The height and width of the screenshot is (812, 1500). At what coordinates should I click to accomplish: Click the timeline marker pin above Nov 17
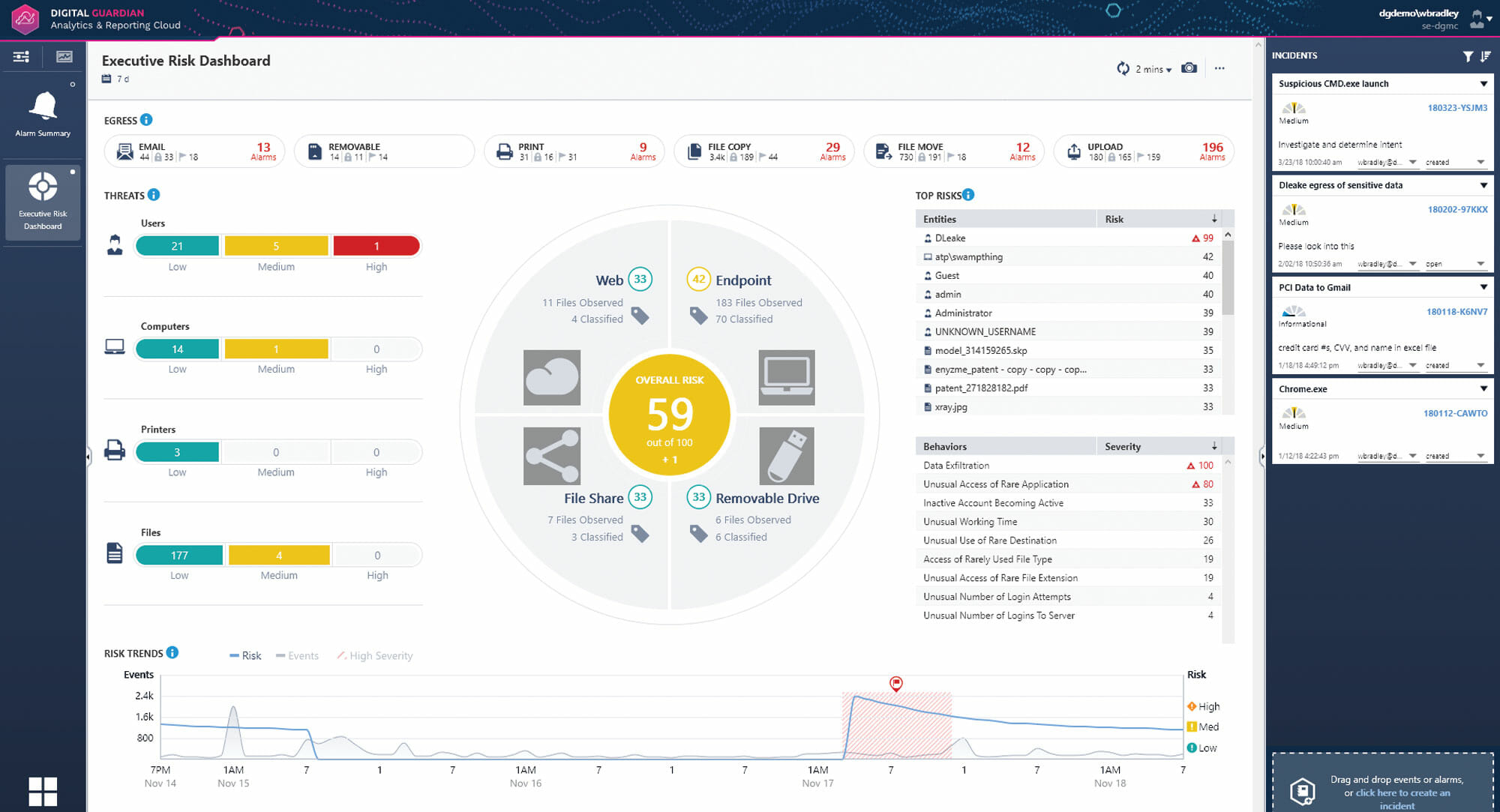coord(897,684)
